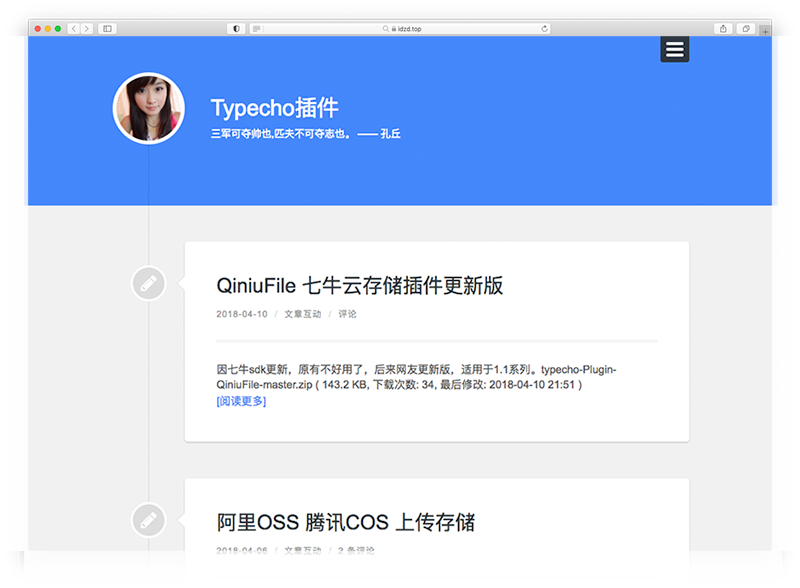Click the profile avatar photo

pos(148,108)
